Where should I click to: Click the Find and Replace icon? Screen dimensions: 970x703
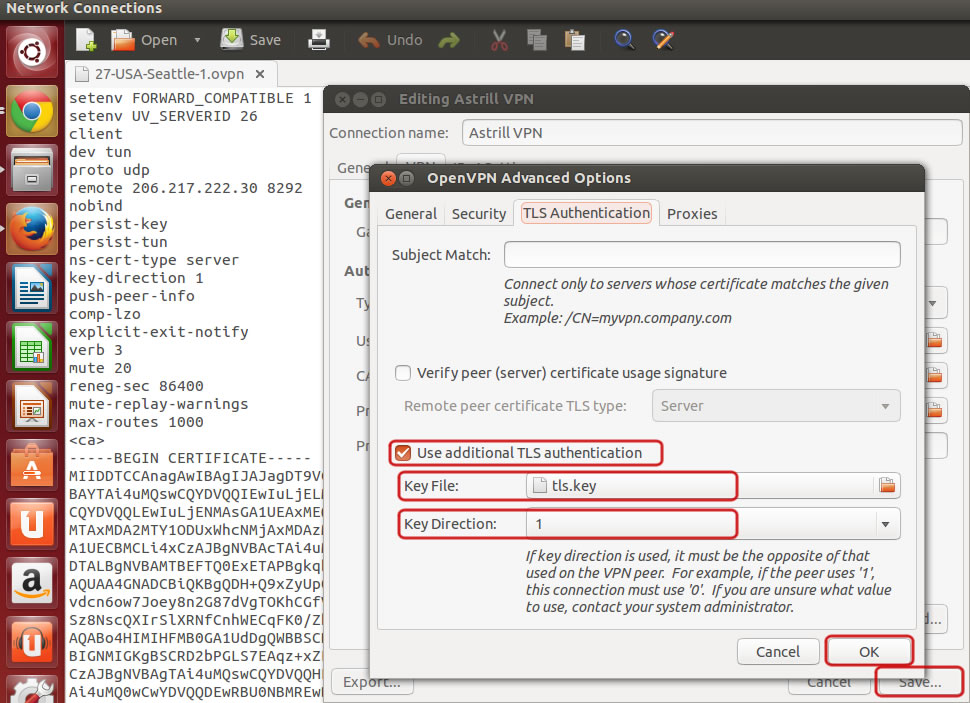coord(663,40)
